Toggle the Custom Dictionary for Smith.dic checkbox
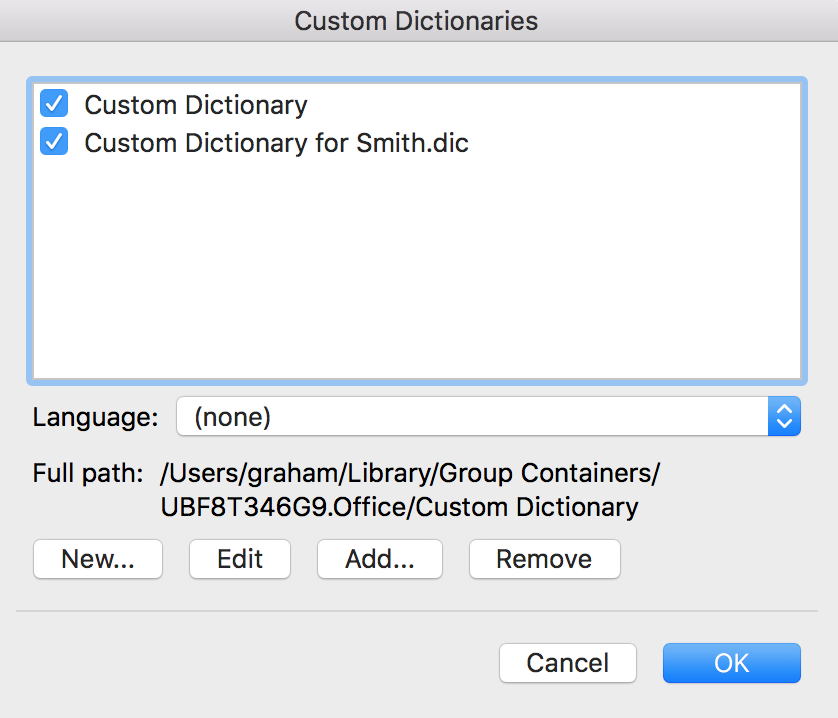The width and height of the screenshot is (838, 718). [54, 141]
